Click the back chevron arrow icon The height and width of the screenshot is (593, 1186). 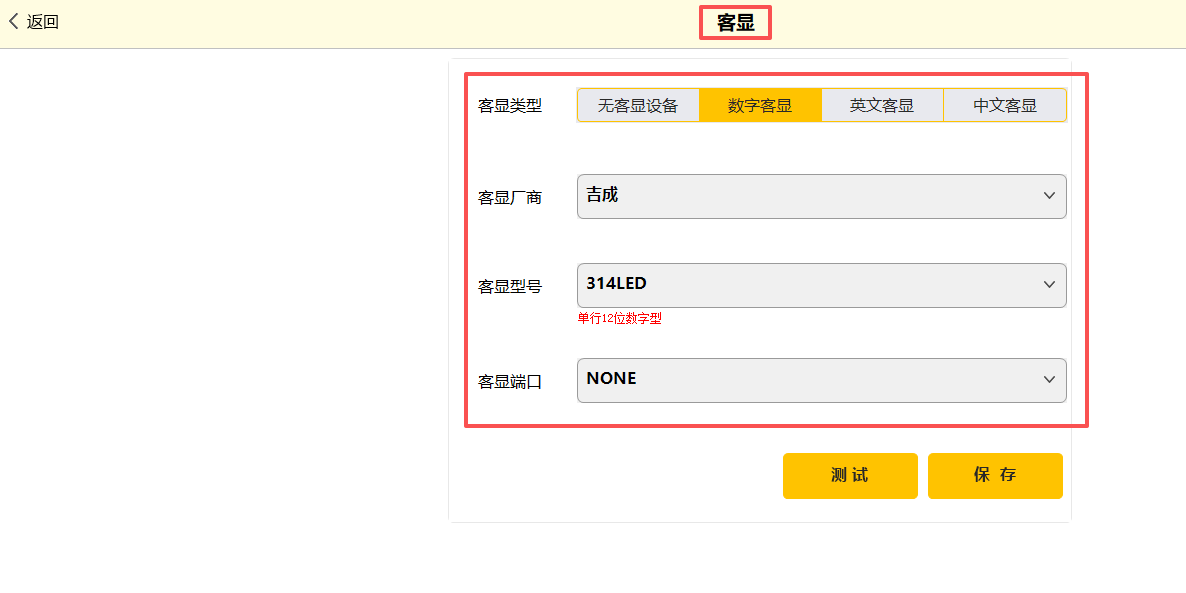click(14, 21)
